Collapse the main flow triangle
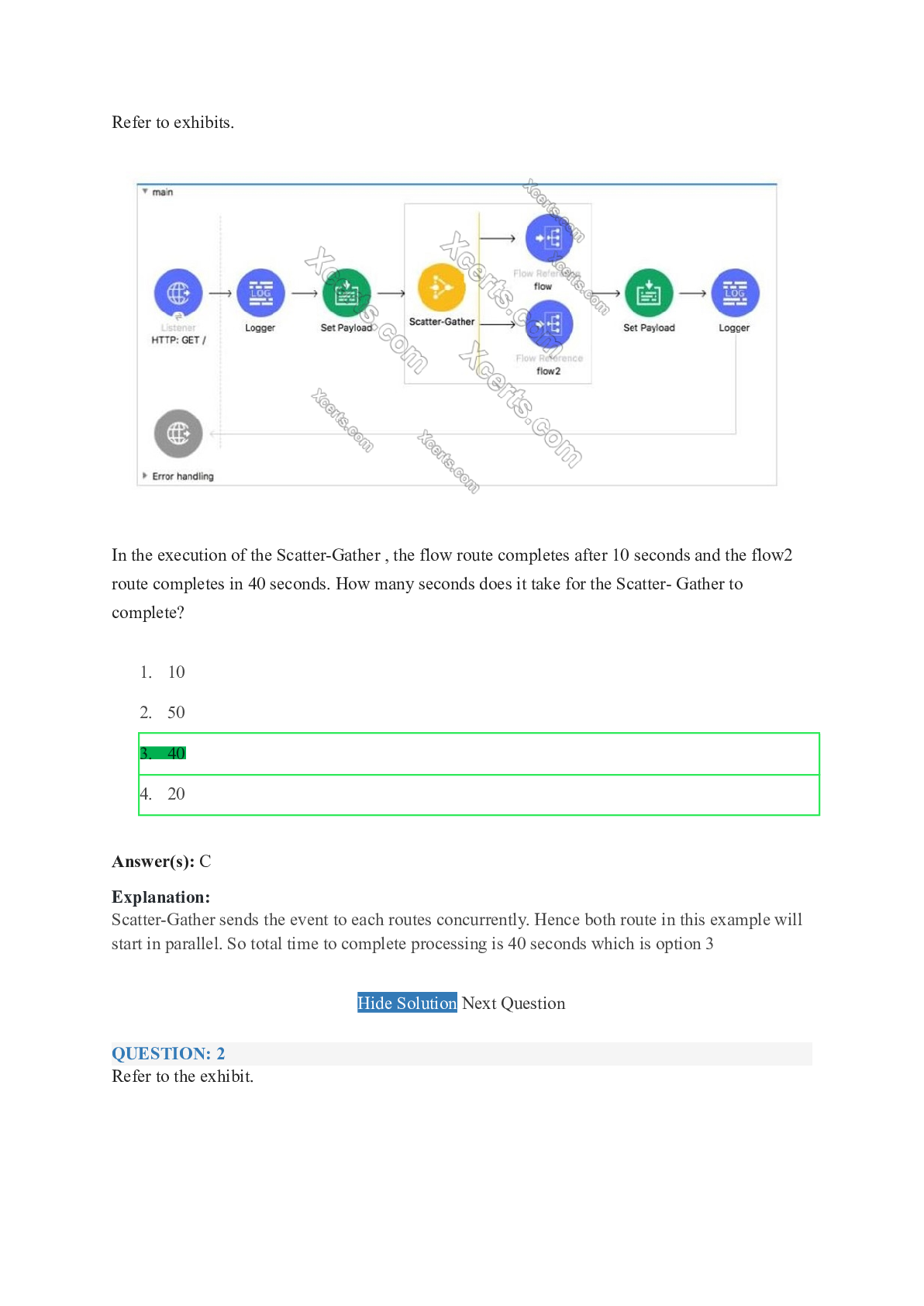924x1306 pixels. pyautogui.click(x=145, y=192)
